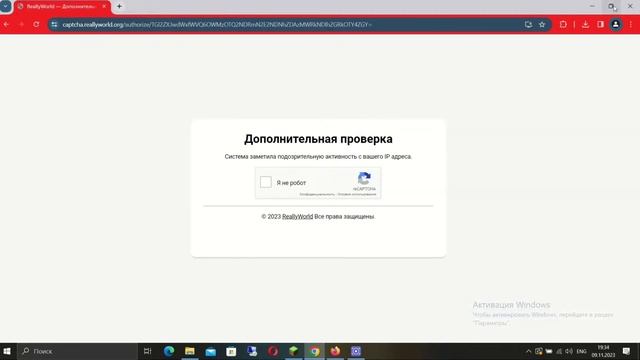Click the taskbar search box "Поиск"
The width and height of the screenshot is (640, 360).
78,351
